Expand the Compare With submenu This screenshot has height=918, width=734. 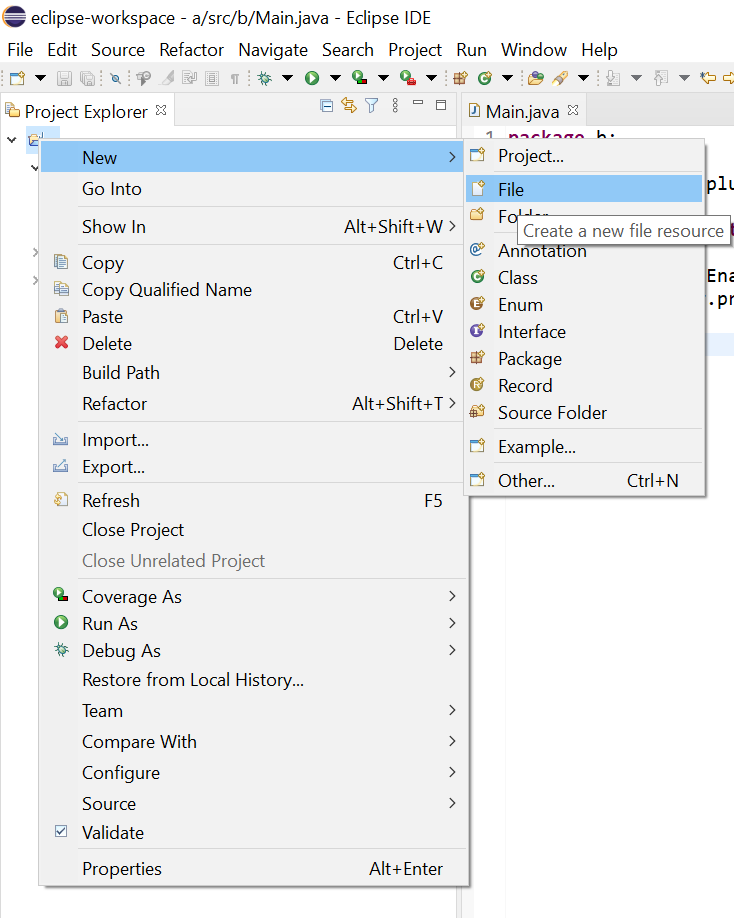click(x=254, y=741)
